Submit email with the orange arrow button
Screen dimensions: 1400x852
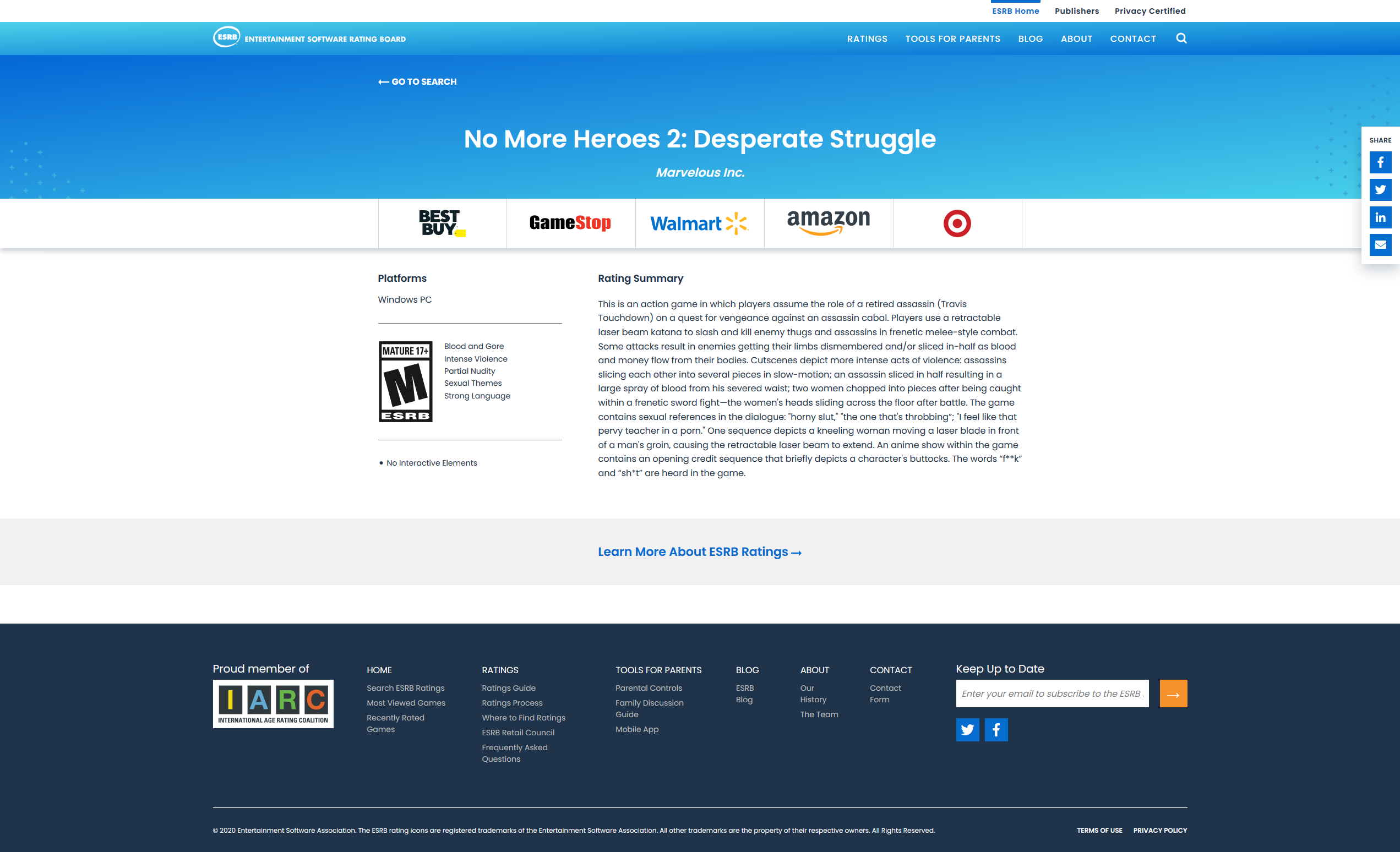(x=1173, y=693)
